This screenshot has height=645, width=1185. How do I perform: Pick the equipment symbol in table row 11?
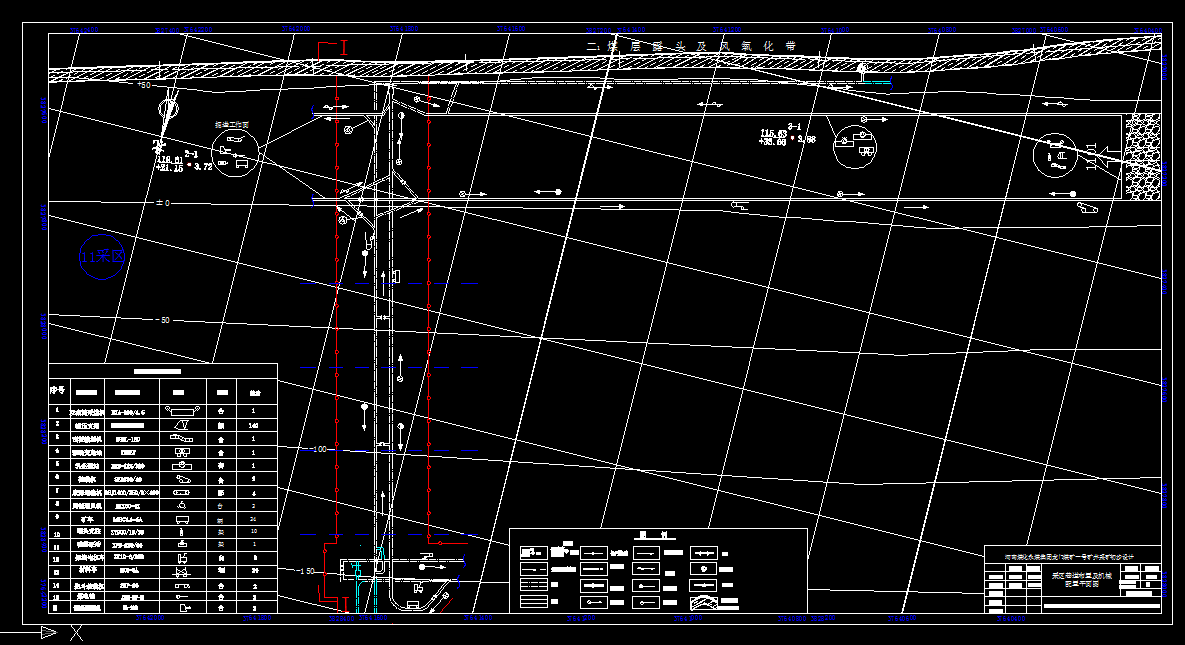point(183,544)
